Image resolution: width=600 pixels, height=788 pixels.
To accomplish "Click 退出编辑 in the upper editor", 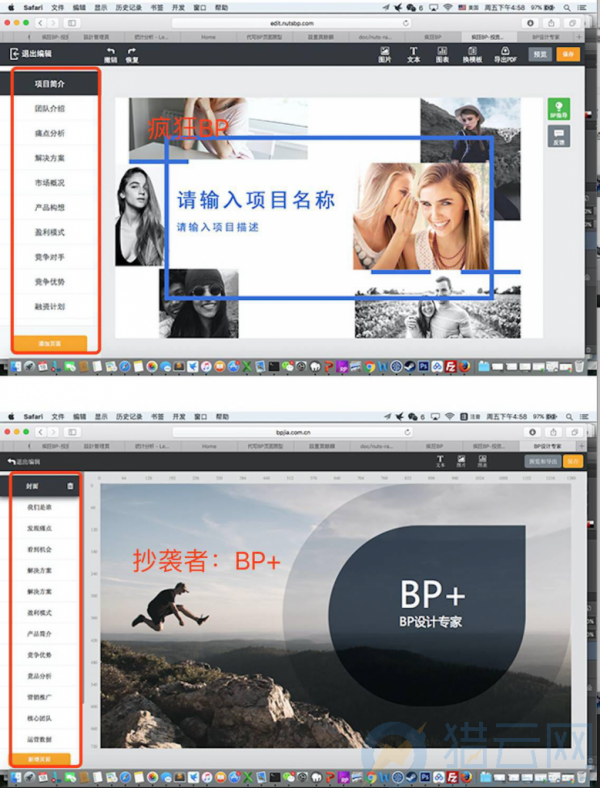I will point(32,54).
